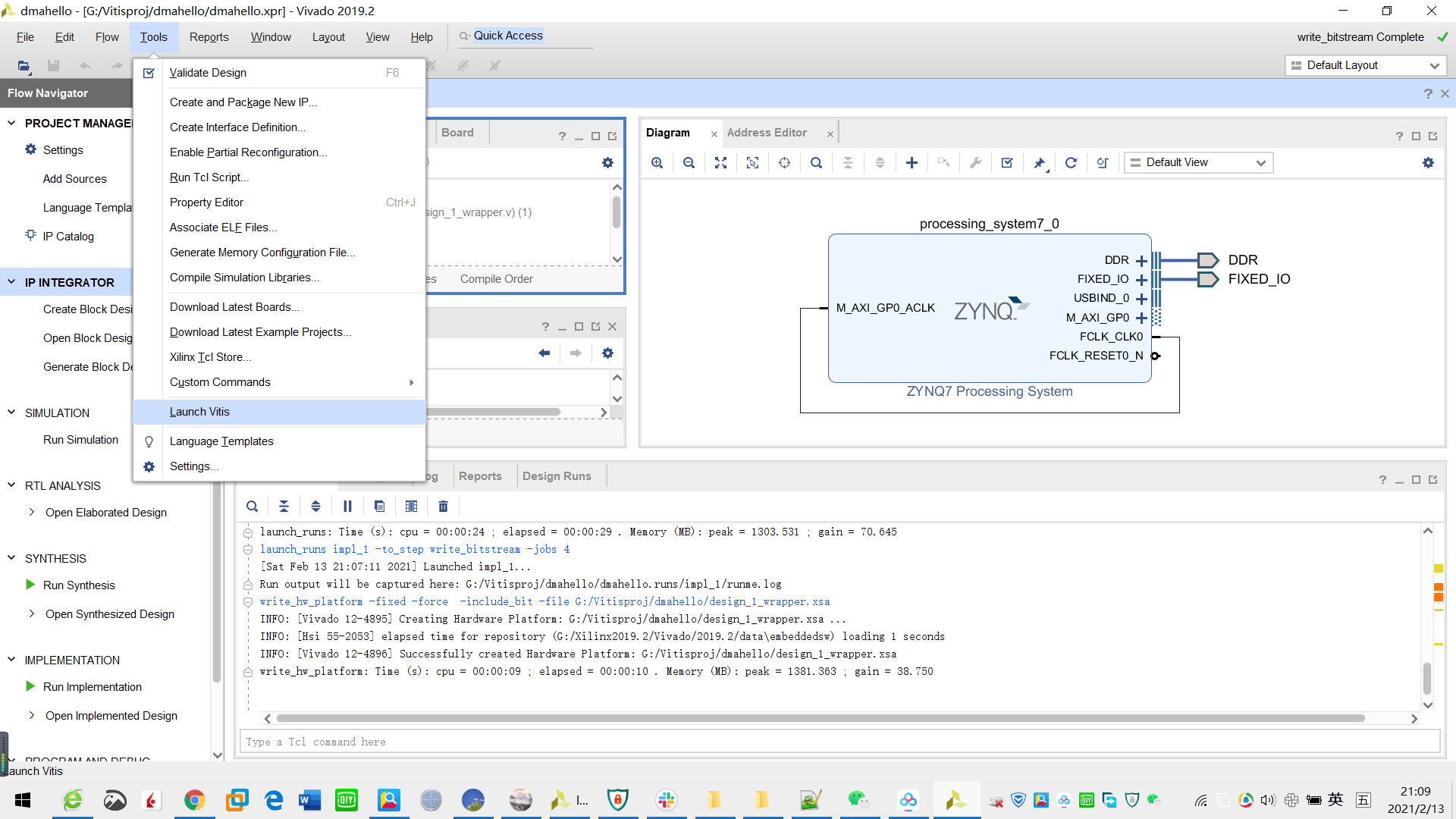The width and height of the screenshot is (1456, 819).
Task: Open the Default View dropdown
Action: pyautogui.click(x=1198, y=162)
